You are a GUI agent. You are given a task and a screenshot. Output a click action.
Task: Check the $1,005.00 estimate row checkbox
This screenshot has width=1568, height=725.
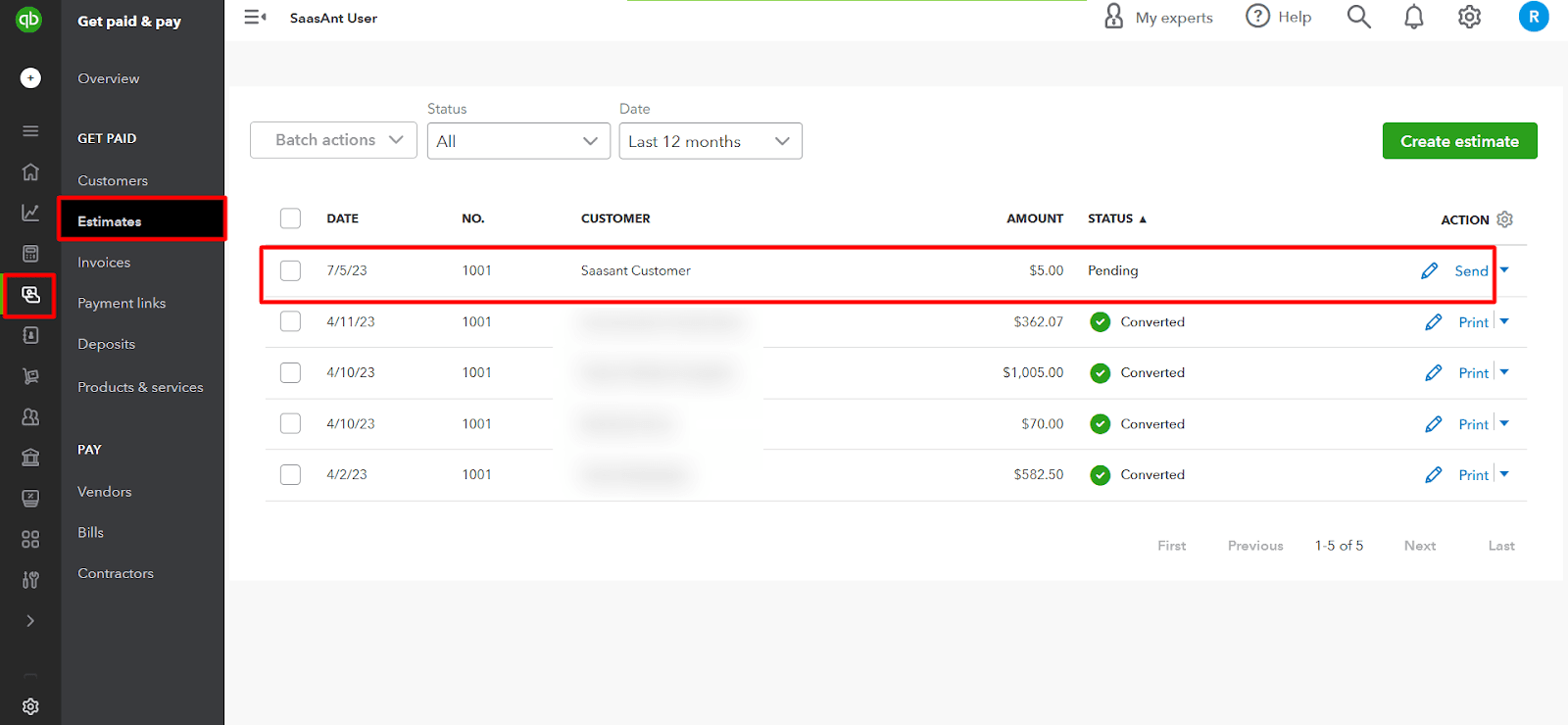click(x=290, y=372)
